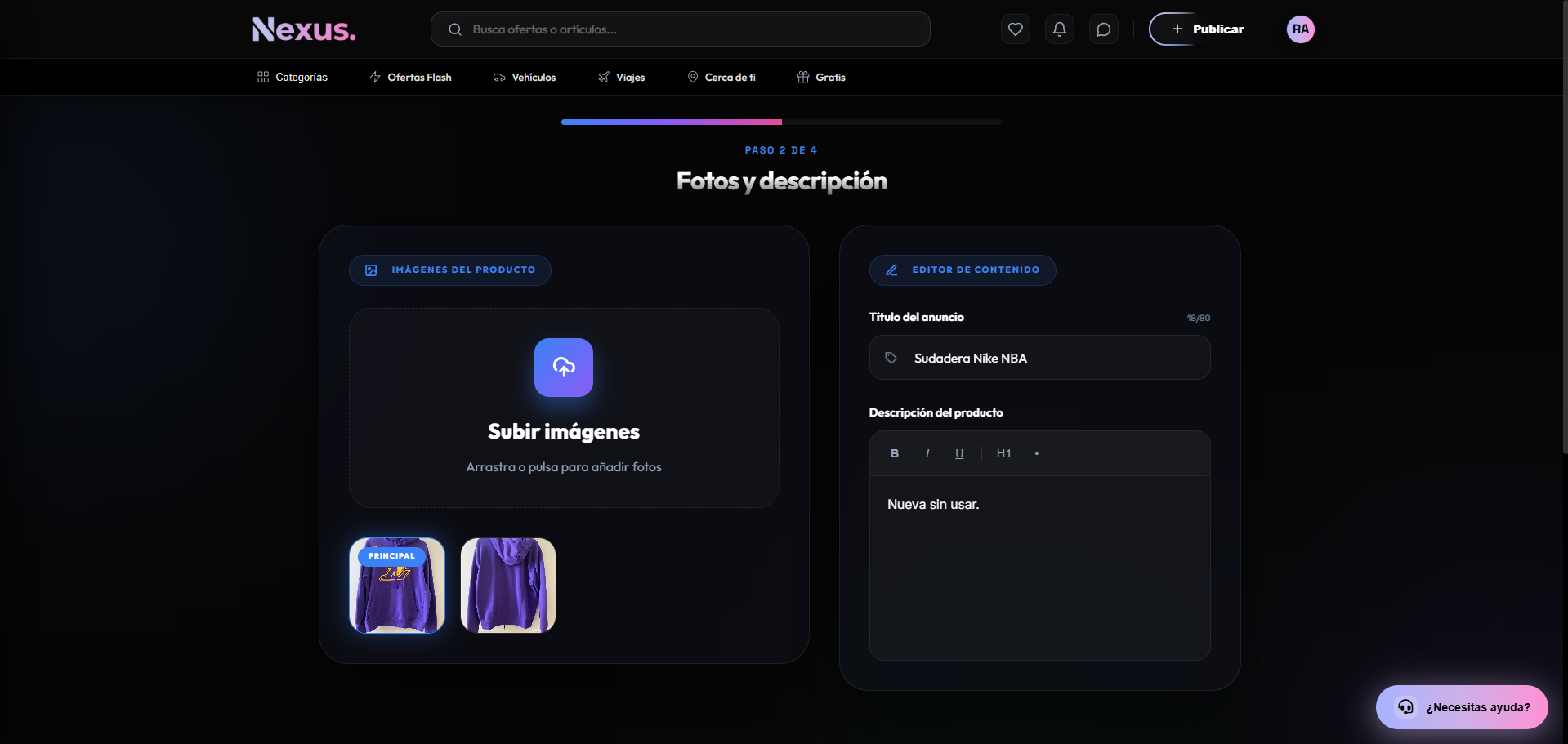Click into the description text area
This screenshot has height=744, width=1568.
pyautogui.click(x=1039, y=568)
